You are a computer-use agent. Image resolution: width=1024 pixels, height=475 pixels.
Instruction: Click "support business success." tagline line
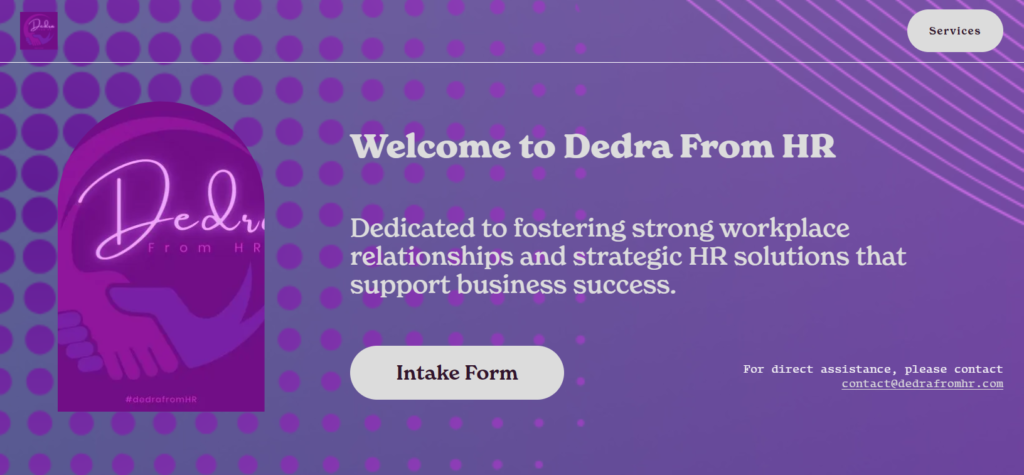514,286
